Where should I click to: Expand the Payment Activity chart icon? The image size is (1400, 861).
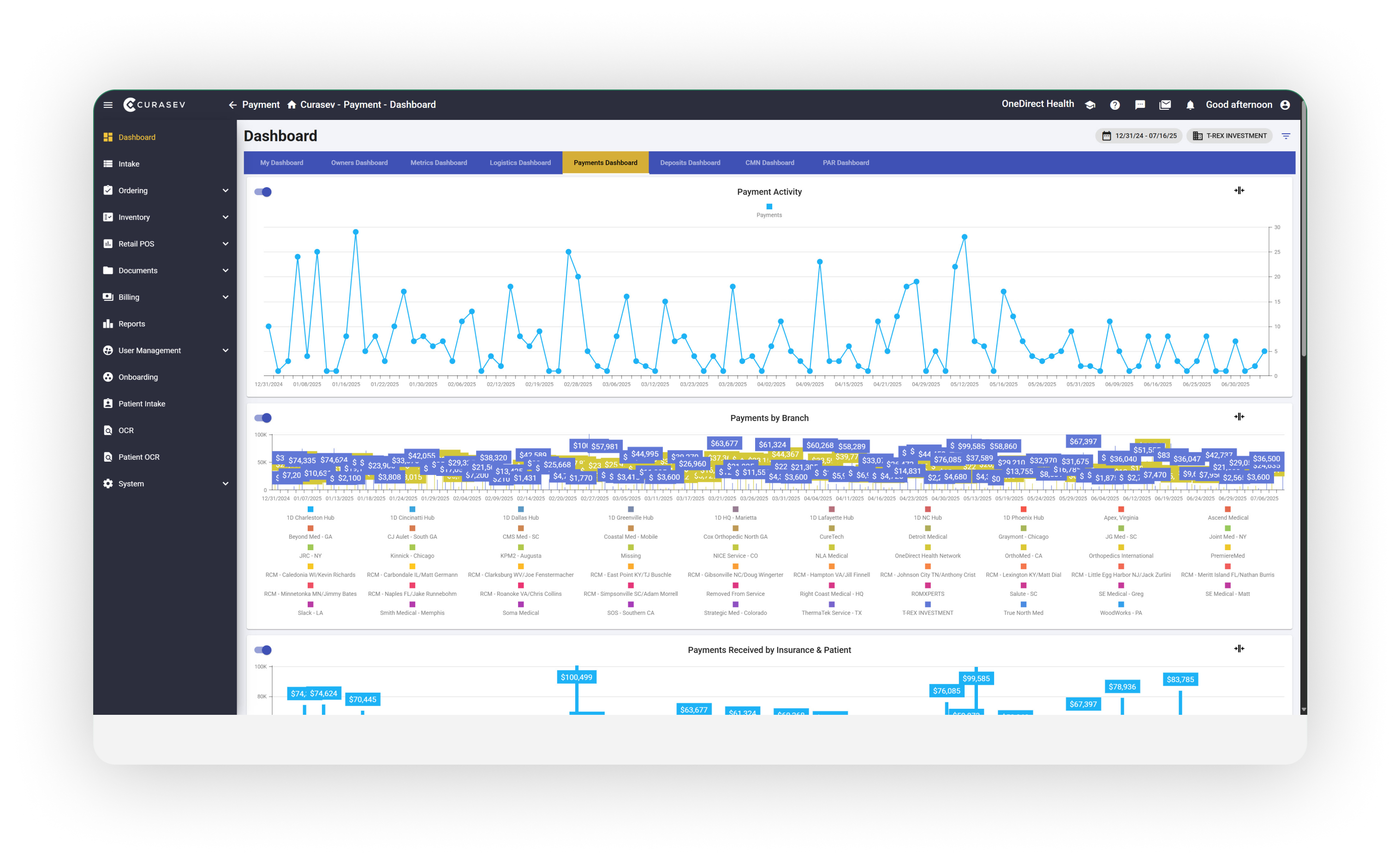click(1239, 191)
